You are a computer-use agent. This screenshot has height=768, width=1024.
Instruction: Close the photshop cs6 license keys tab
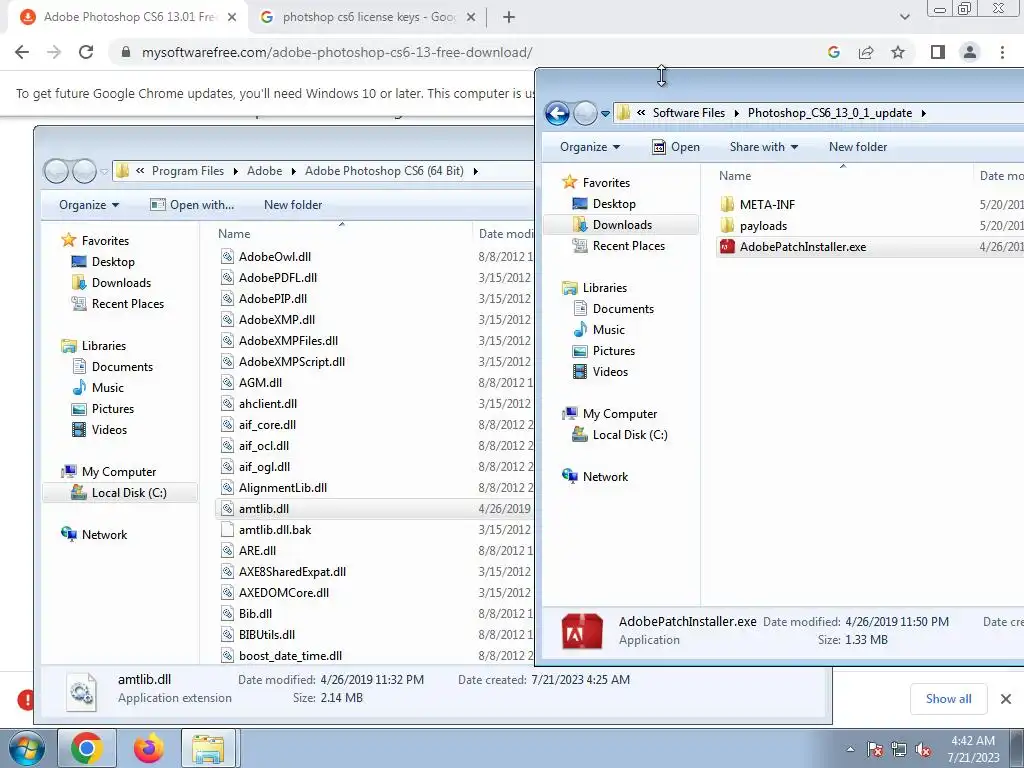coord(471,18)
